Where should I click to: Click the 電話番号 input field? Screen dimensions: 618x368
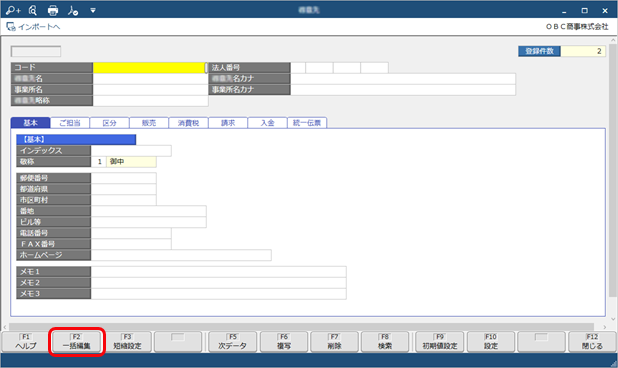coord(131,233)
